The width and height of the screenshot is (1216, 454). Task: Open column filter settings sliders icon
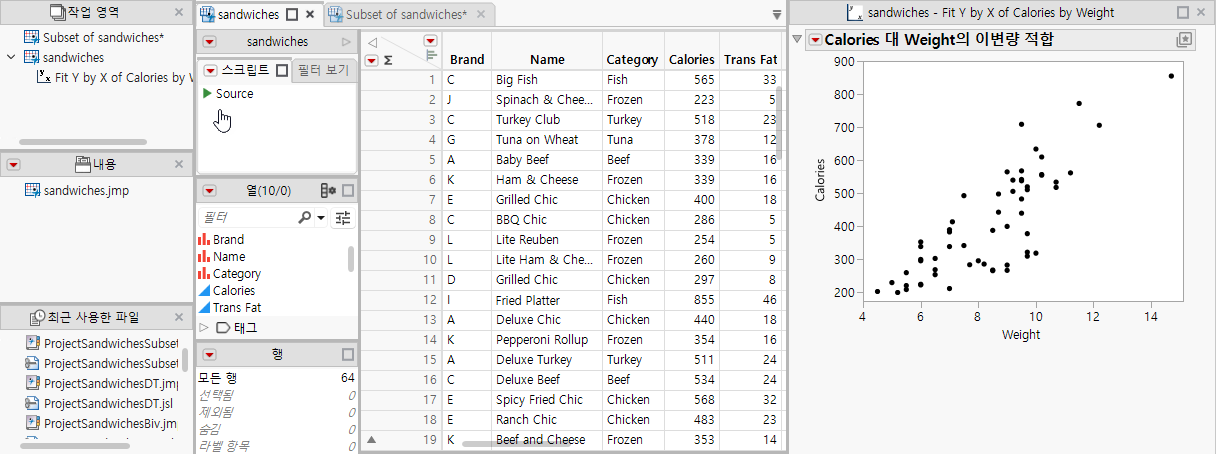tap(343, 217)
